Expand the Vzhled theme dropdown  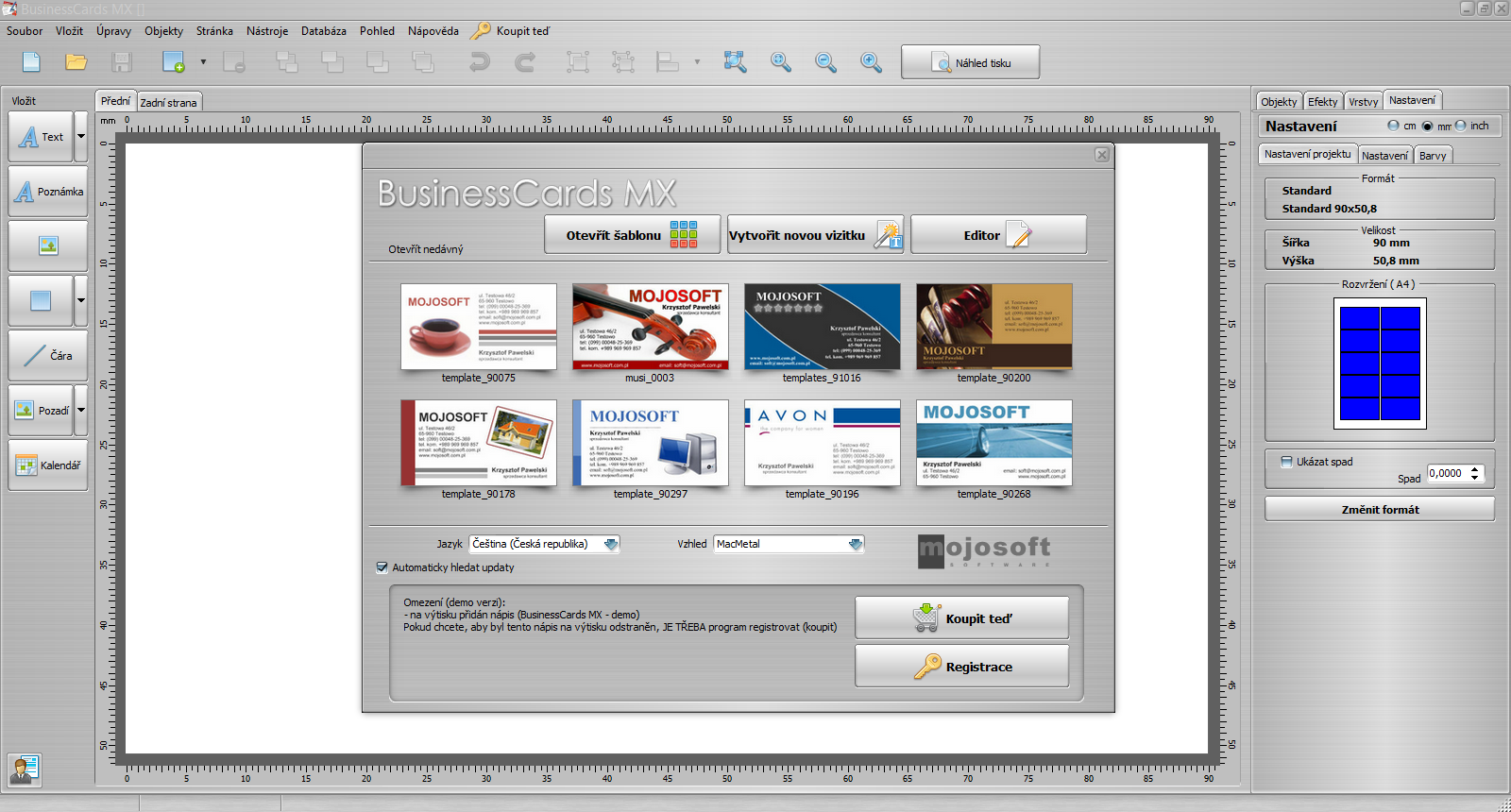856,544
